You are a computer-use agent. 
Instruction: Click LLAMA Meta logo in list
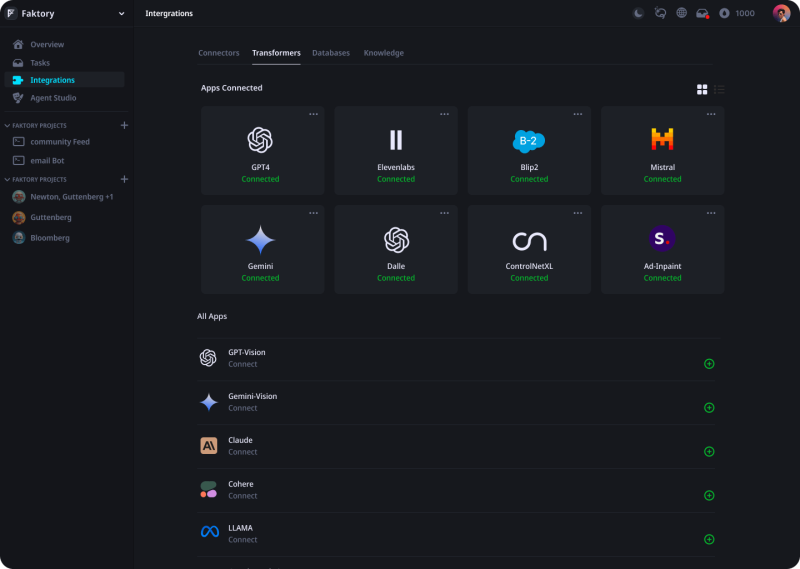[x=210, y=532]
